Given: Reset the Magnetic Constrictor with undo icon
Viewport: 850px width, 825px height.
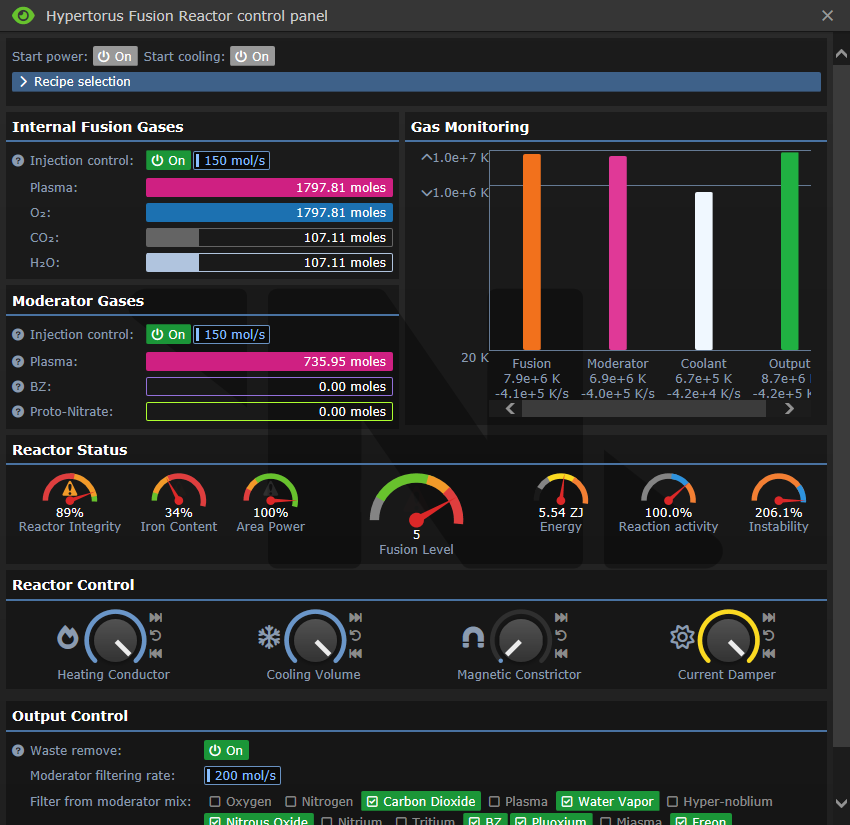Looking at the screenshot, I should click(561, 635).
